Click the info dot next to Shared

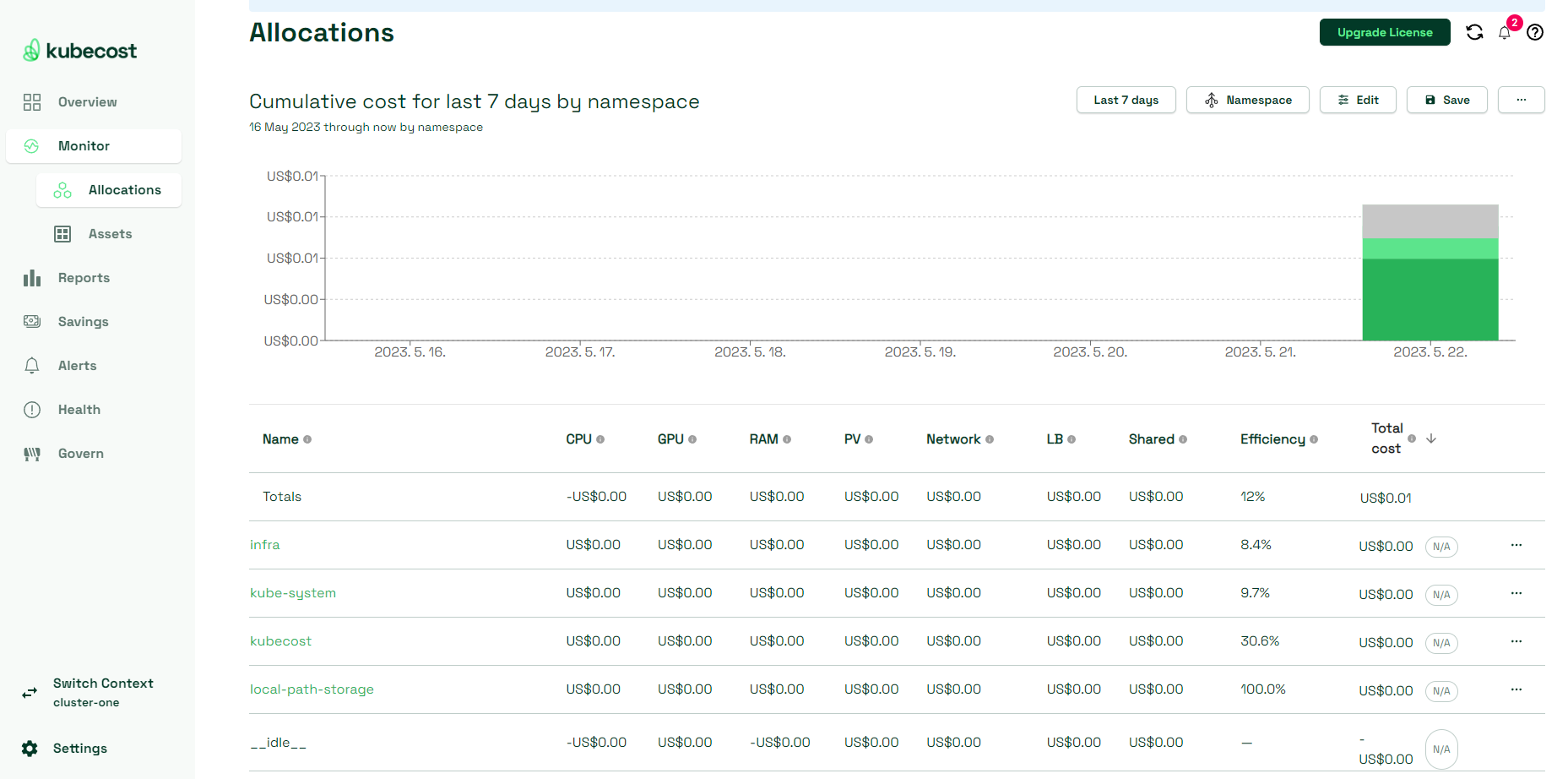pyautogui.click(x=1183, y=439)
